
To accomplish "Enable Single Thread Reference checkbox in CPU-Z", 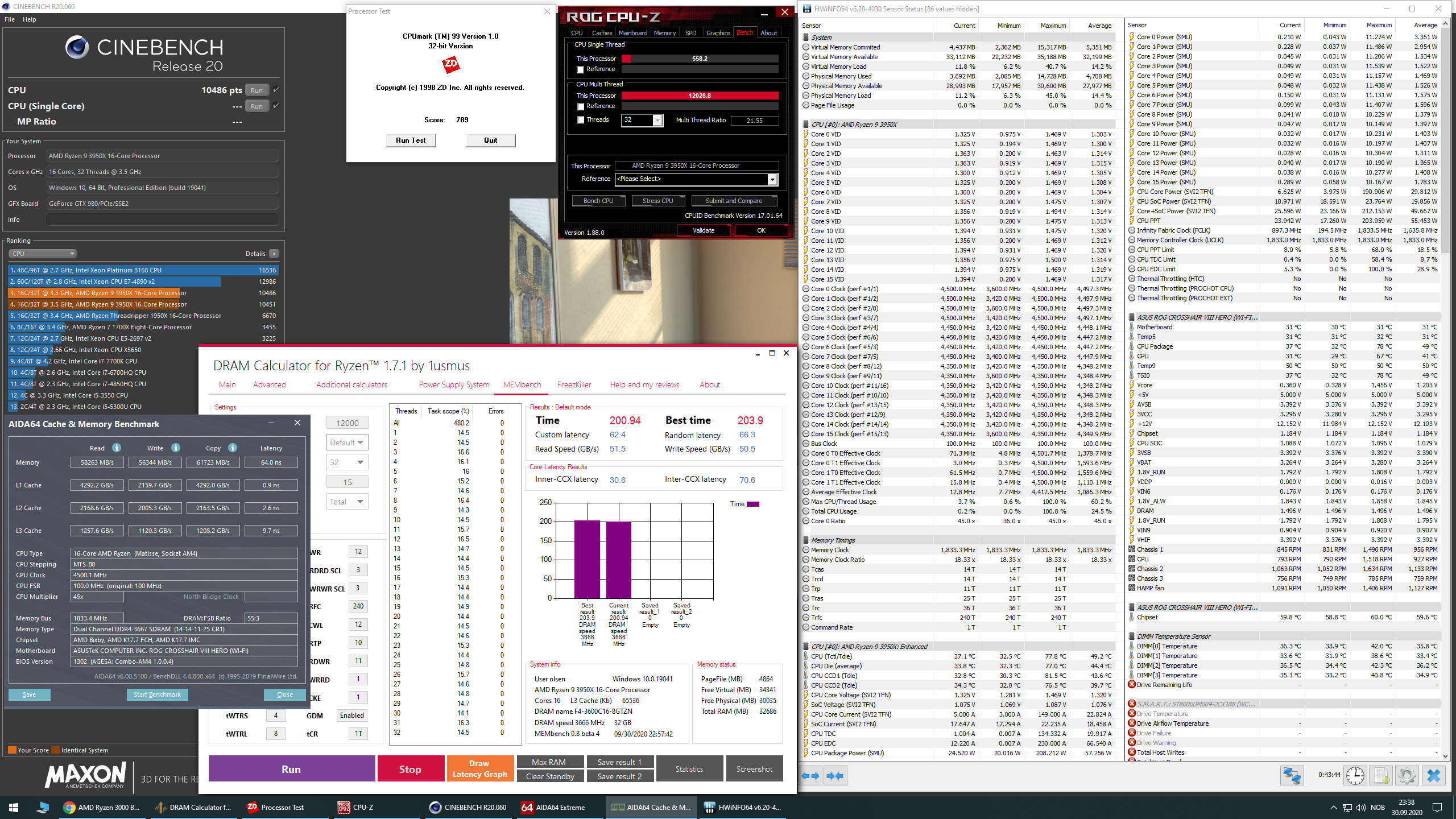I will [580, 69].
